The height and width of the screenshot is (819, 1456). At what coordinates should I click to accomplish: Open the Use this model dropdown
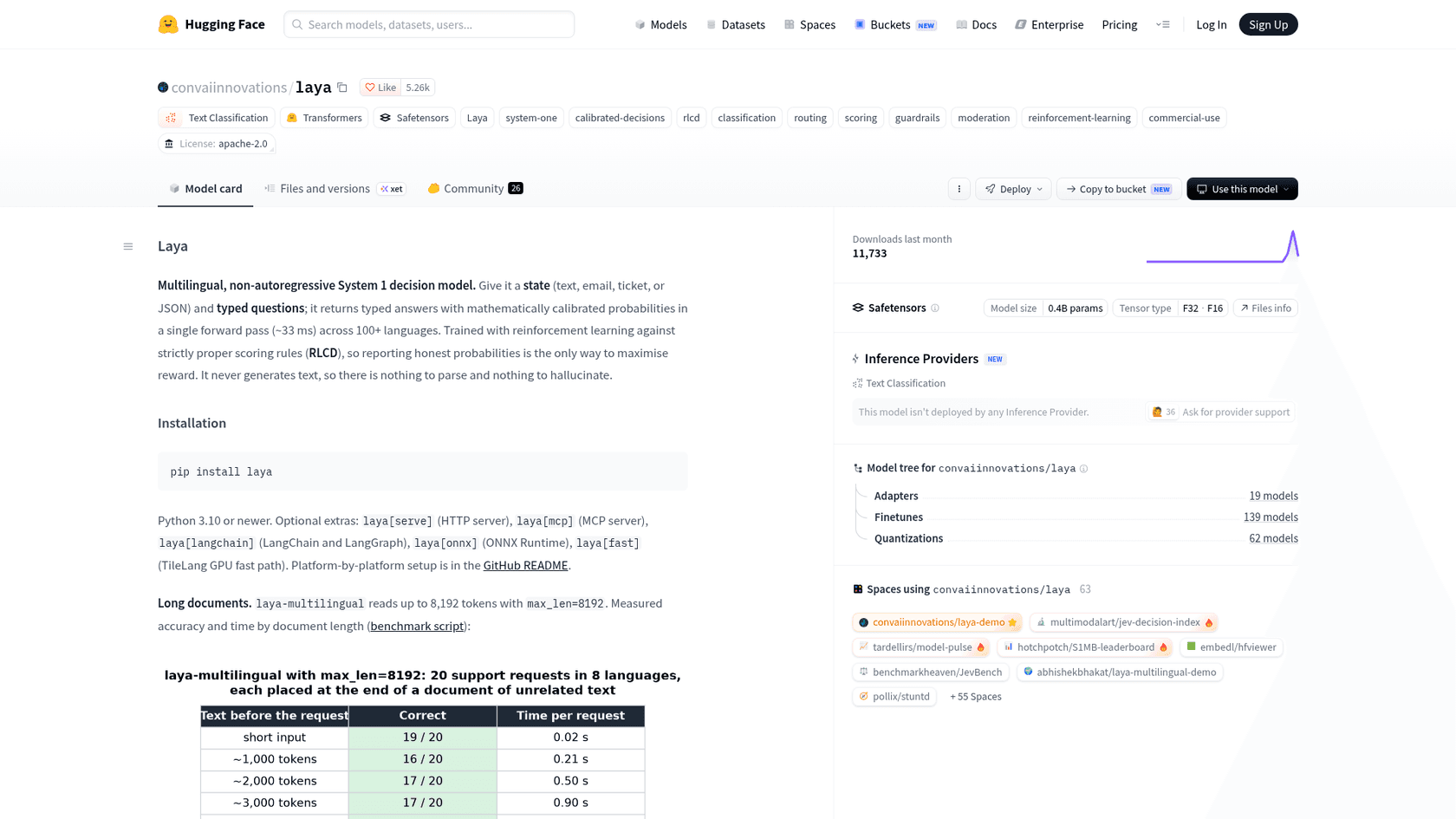pyautogui.click(x=1242, y=189)
